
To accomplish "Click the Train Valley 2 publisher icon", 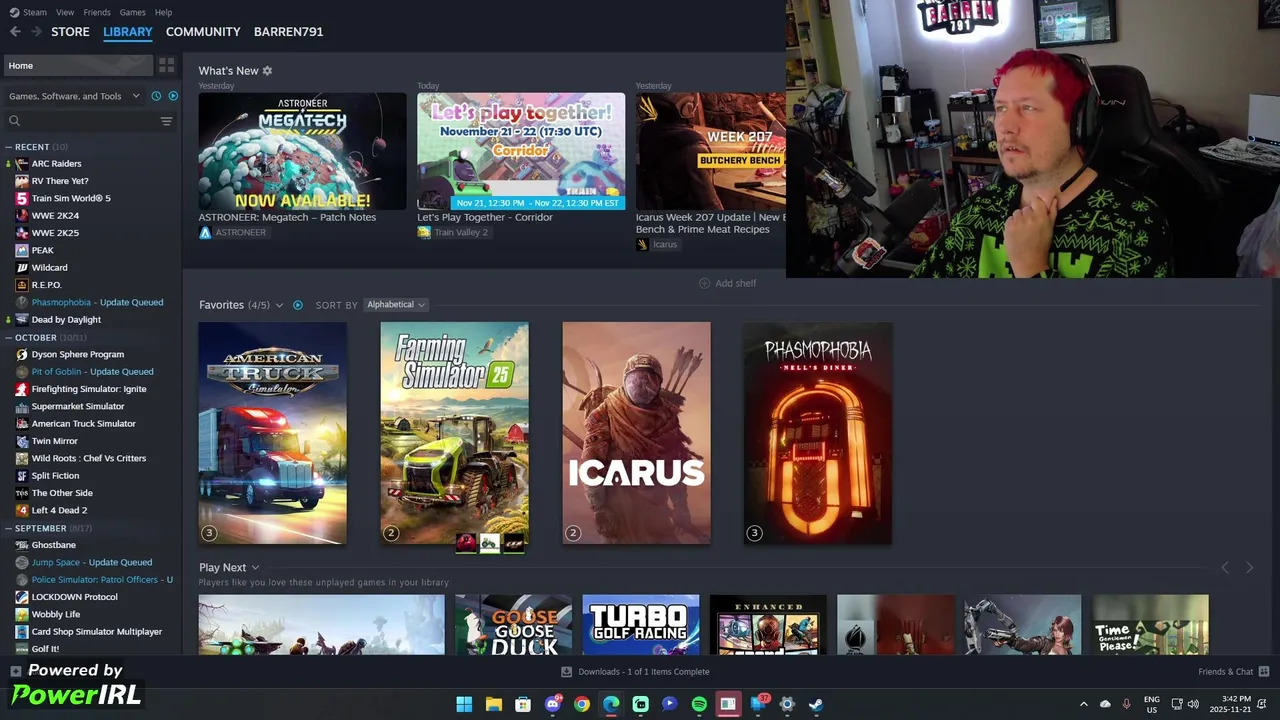I will (x=424, y=232).
